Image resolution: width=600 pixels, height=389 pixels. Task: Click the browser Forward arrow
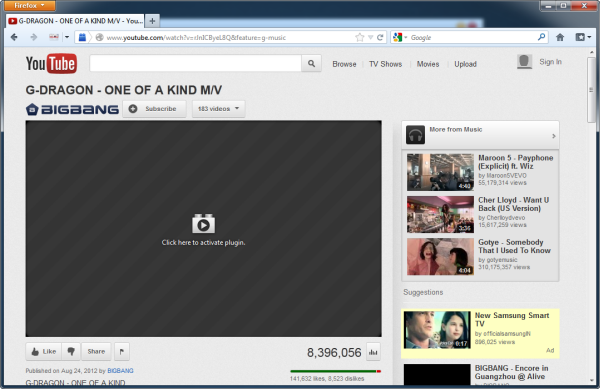click(x=34, y=37)
